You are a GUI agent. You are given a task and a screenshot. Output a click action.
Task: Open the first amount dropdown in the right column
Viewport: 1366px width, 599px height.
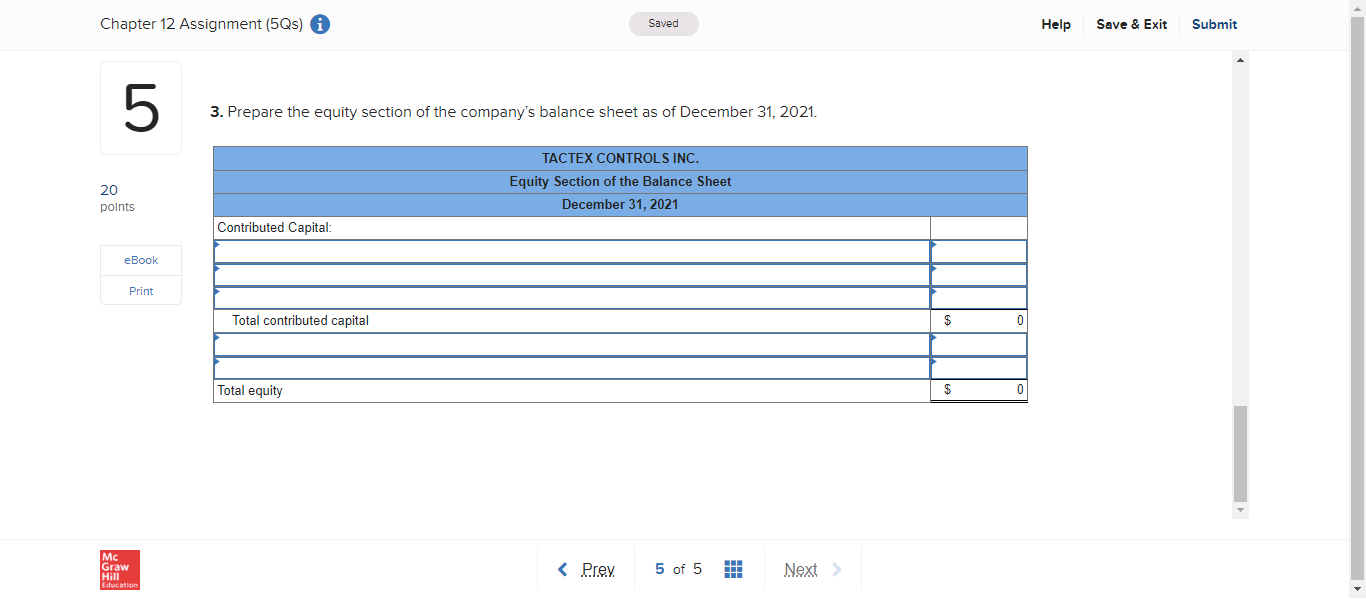[x=978, y=250]
